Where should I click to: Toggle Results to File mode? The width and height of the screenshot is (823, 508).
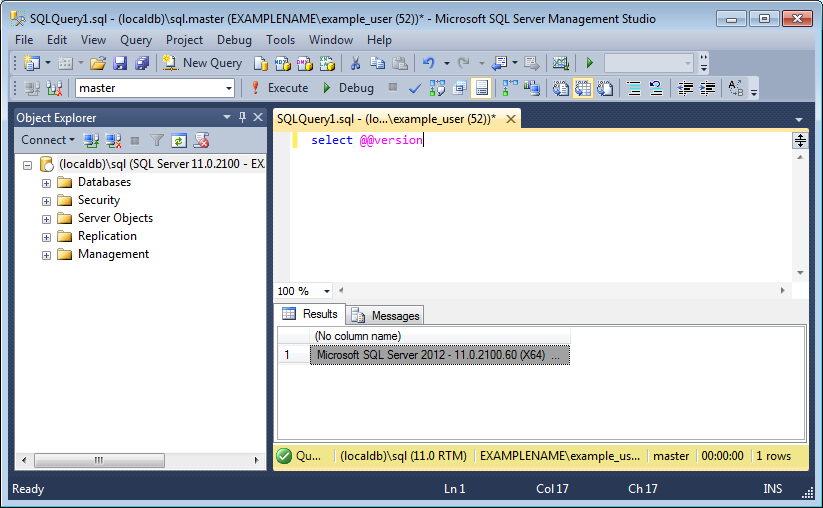click(605, 88)
